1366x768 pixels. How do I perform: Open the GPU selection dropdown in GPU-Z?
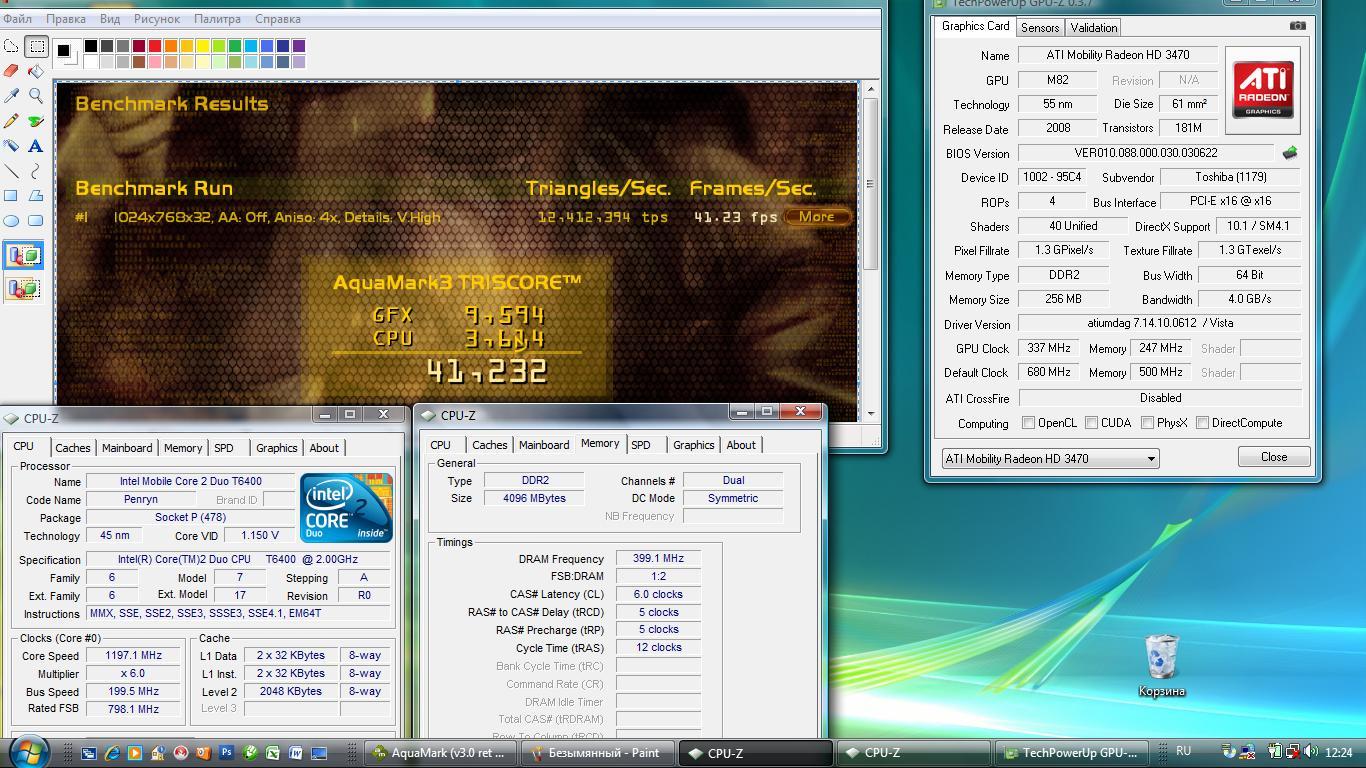[1050, 458]
